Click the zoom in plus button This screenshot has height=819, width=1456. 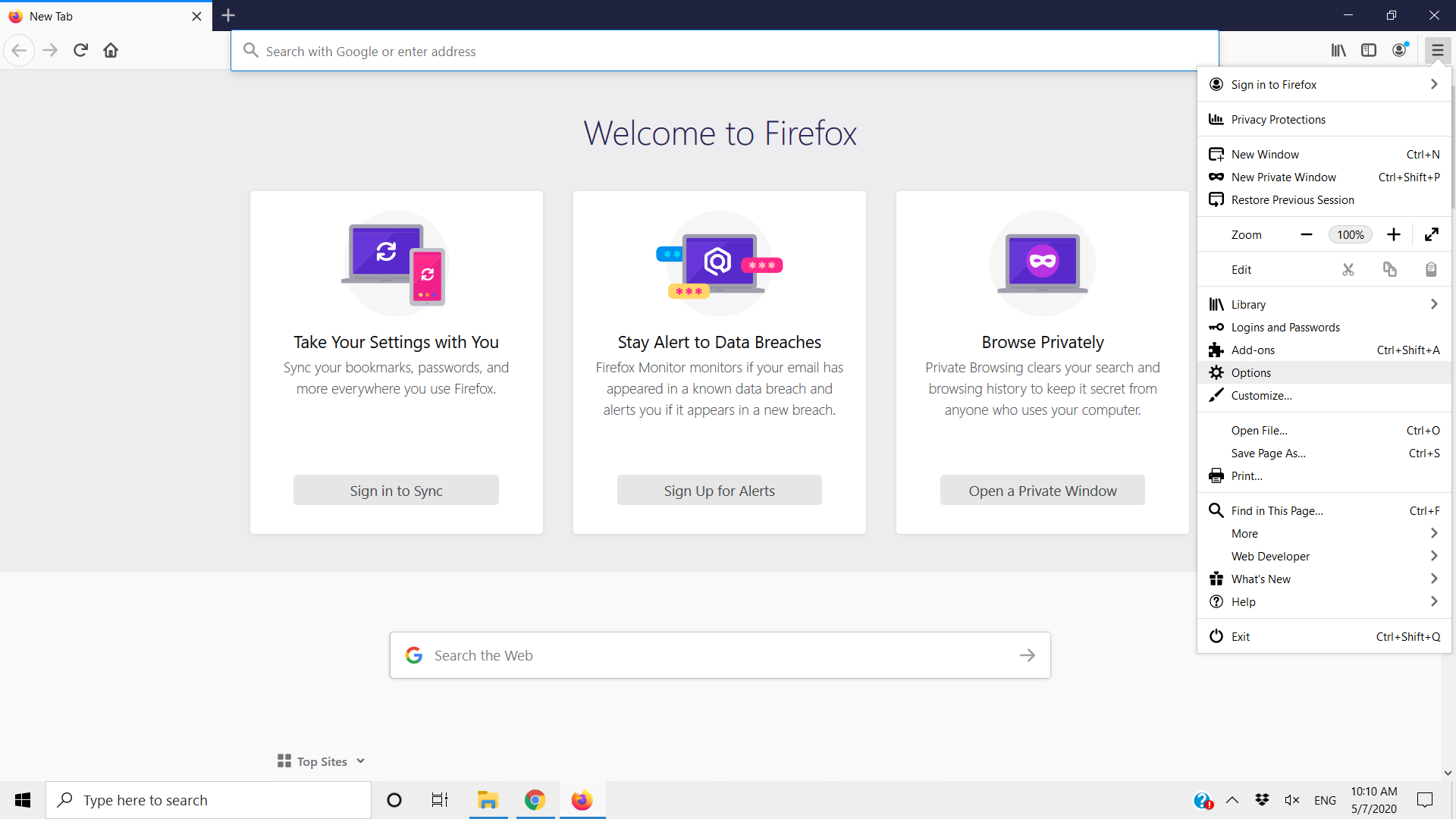click(x=1394, y=234)
